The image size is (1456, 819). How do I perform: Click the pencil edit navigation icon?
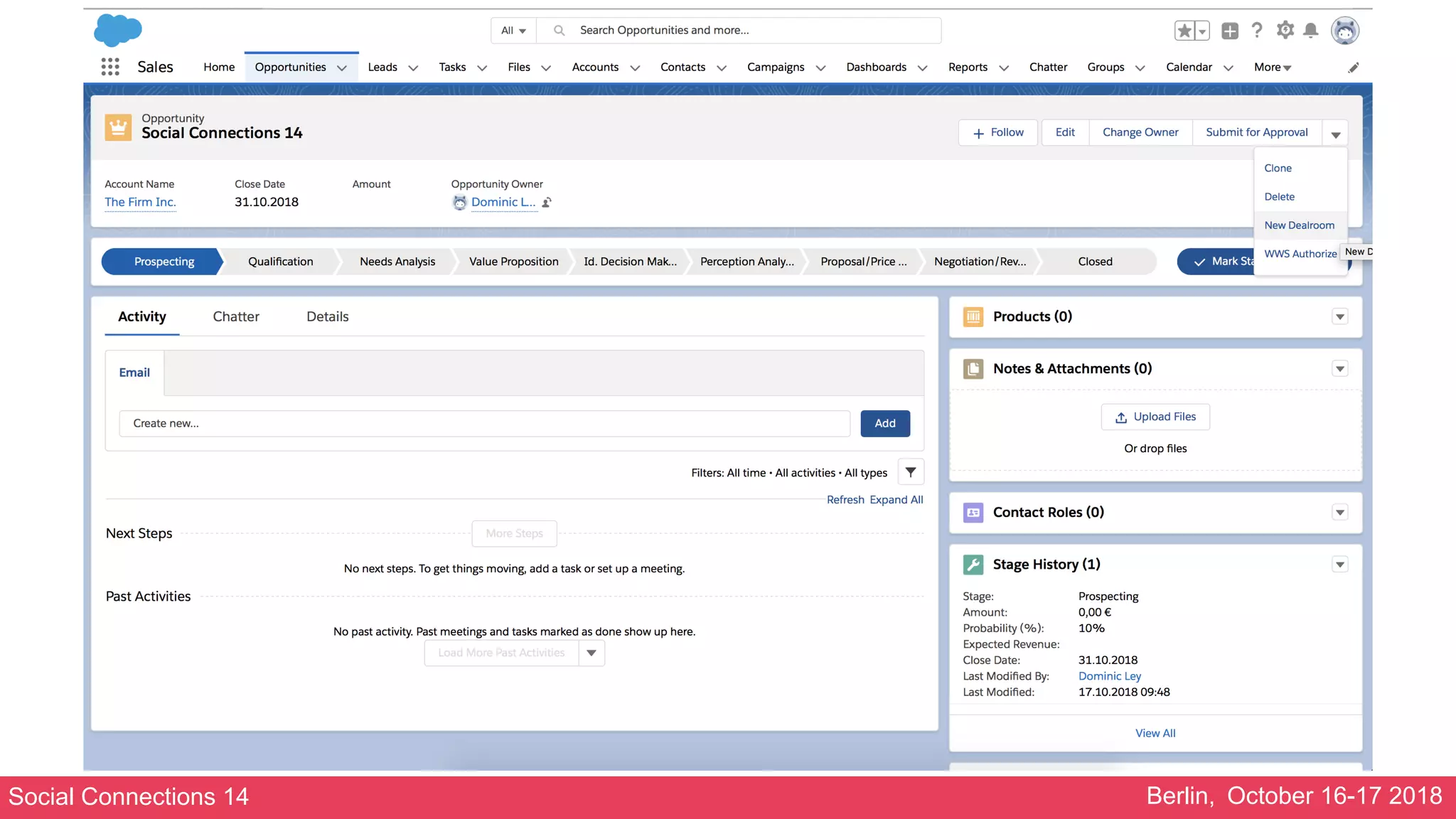[1354, 68]
